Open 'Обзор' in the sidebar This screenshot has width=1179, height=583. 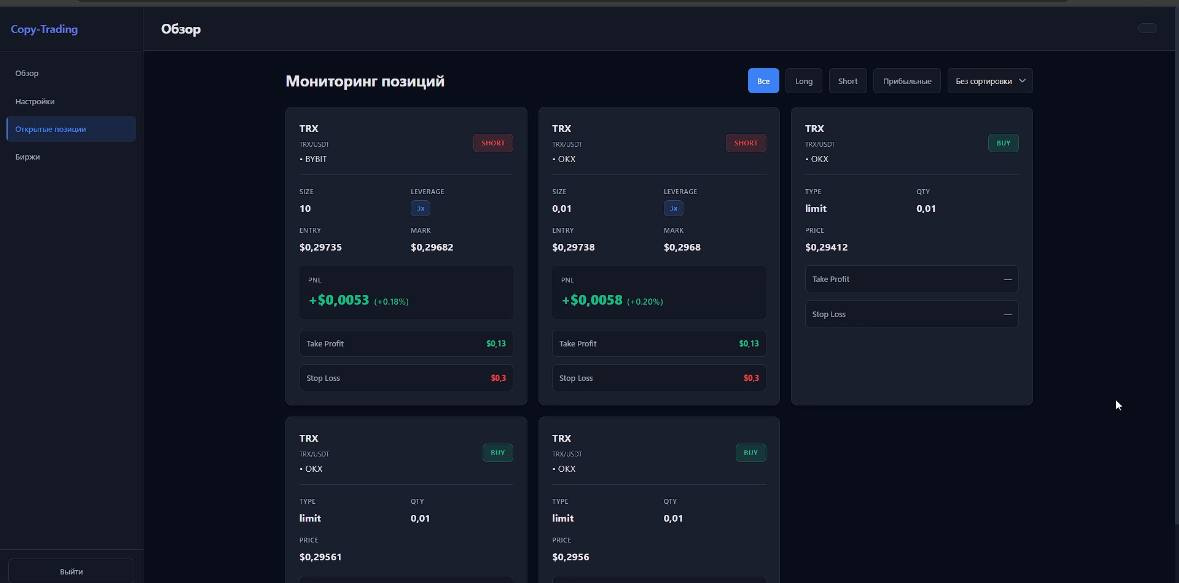click(x=71, y=73)
